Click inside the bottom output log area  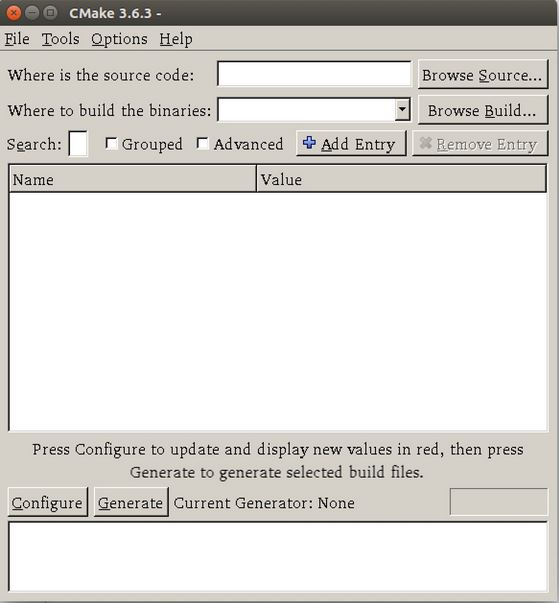coord(278,557)
